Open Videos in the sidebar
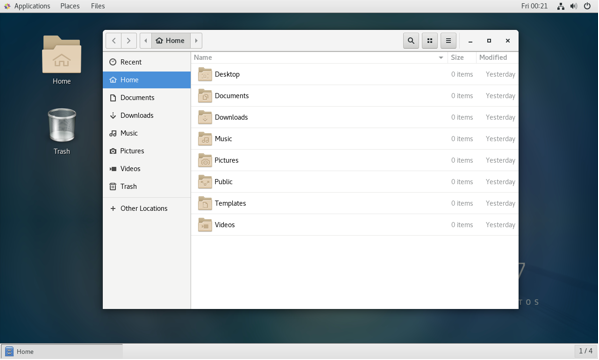Image resolution: width=599 pixels, height=360 pixels. point(147,169)
